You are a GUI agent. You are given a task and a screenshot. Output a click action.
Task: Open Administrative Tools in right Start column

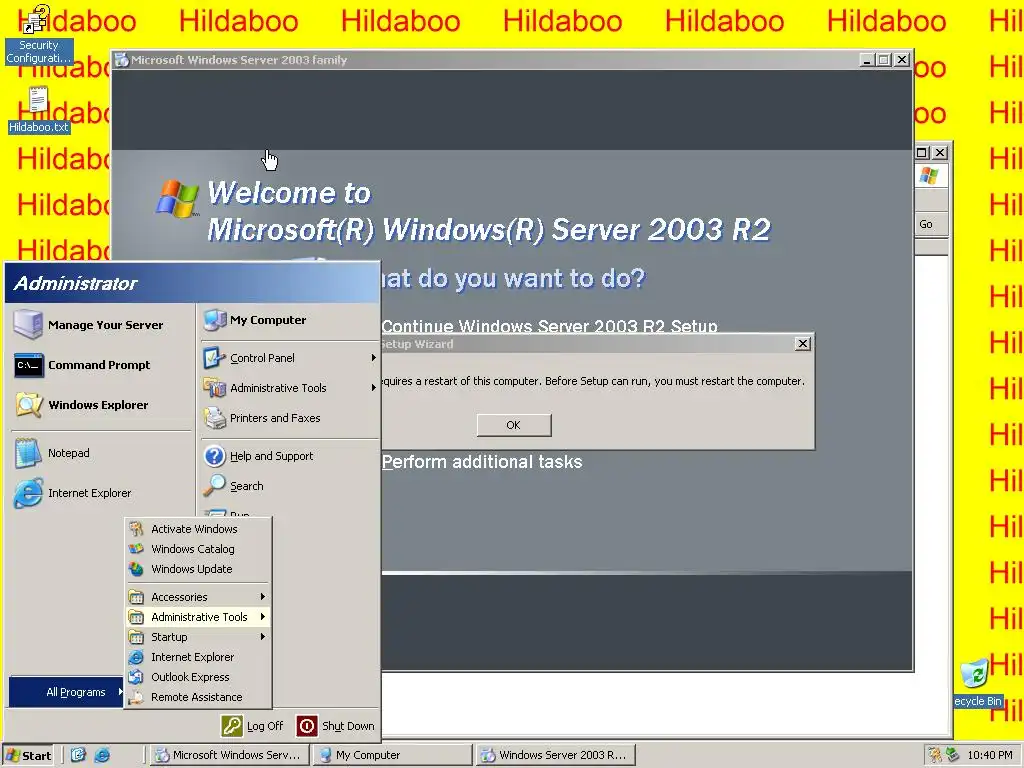coord(289,388)
